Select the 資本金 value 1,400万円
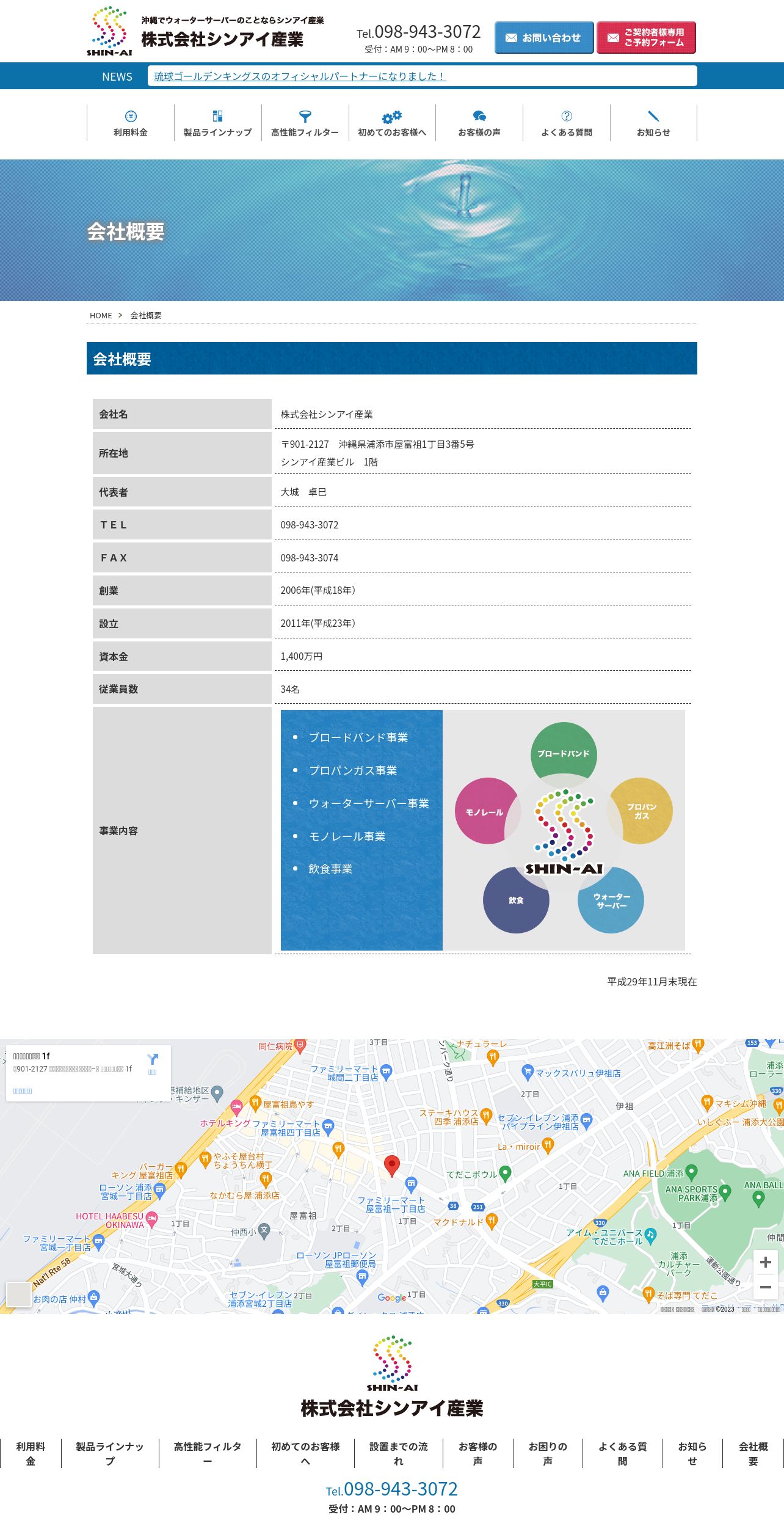 coord(302,656)
